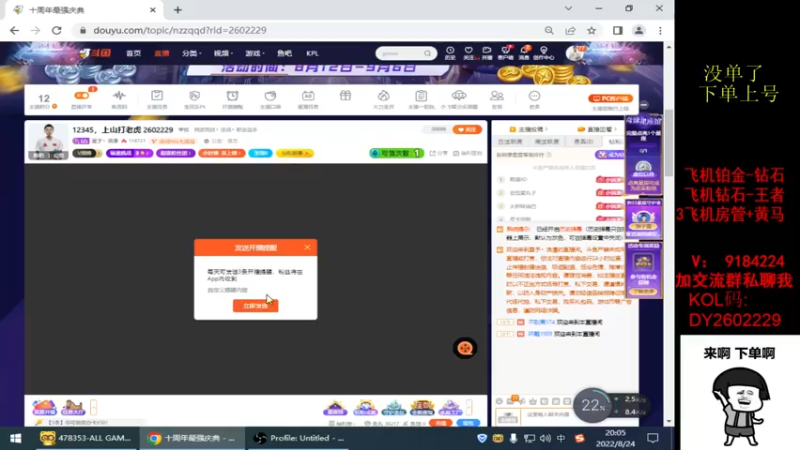Screen dimensions: 800x450
Task: Reload the page in Chrome
Action: (x=57, y=30)
